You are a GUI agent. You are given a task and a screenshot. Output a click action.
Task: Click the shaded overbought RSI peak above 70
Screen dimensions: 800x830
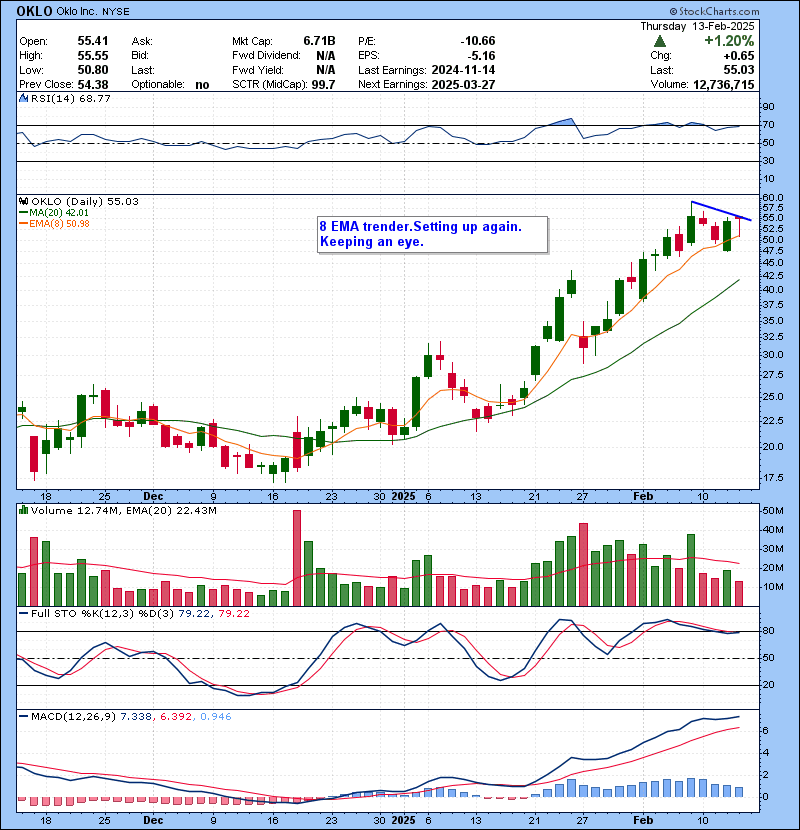click(563, 122)
